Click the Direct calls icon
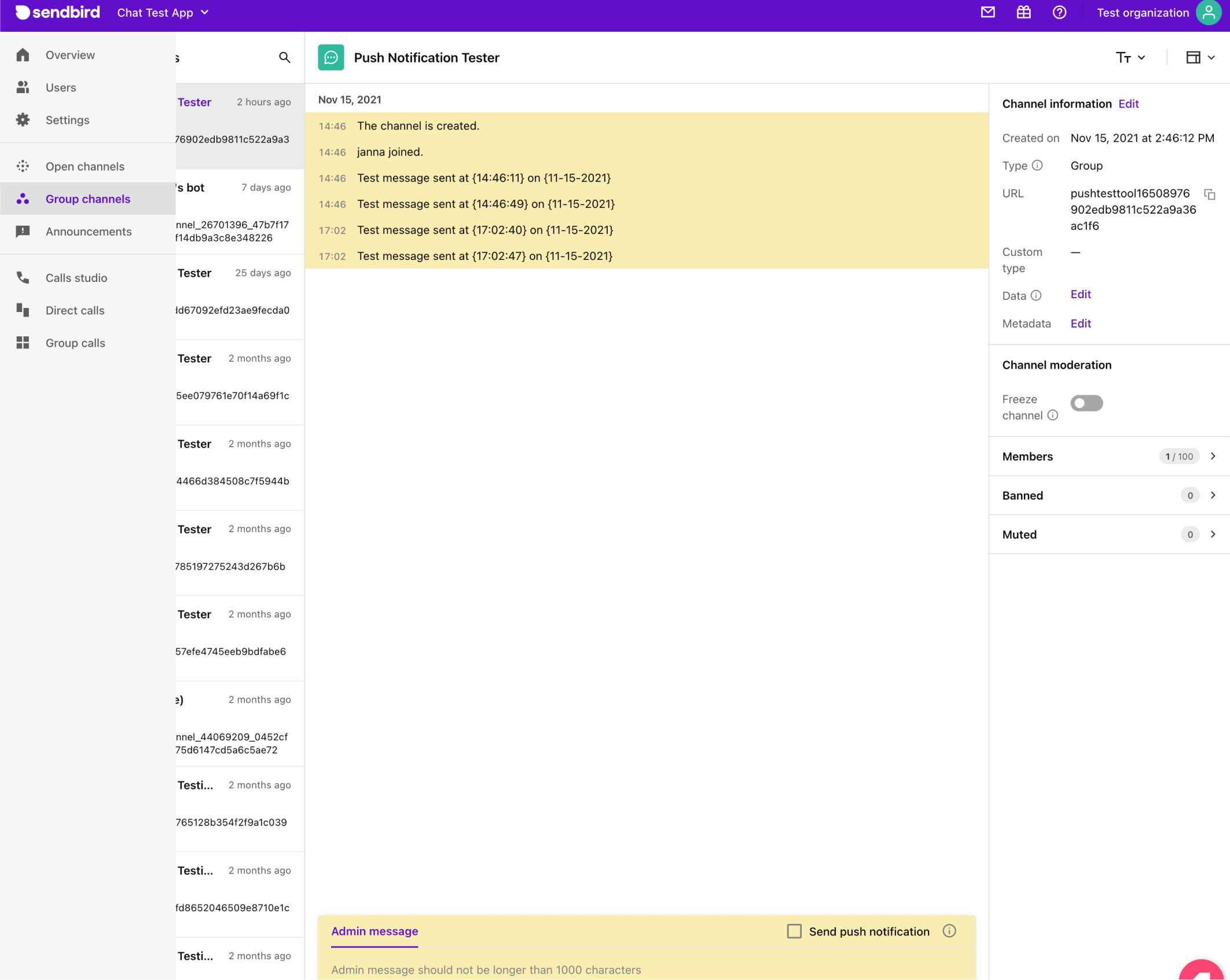 pos(23,310)
